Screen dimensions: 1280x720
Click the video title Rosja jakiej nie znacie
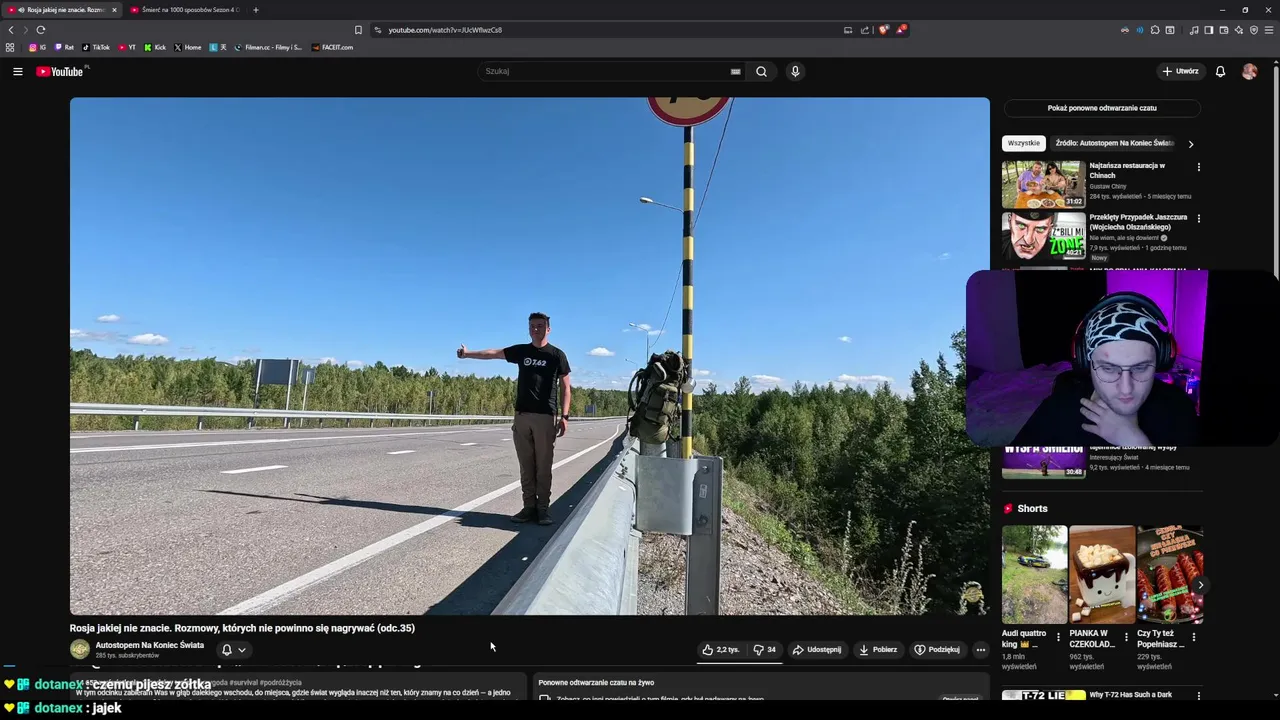tap(242, 628)
